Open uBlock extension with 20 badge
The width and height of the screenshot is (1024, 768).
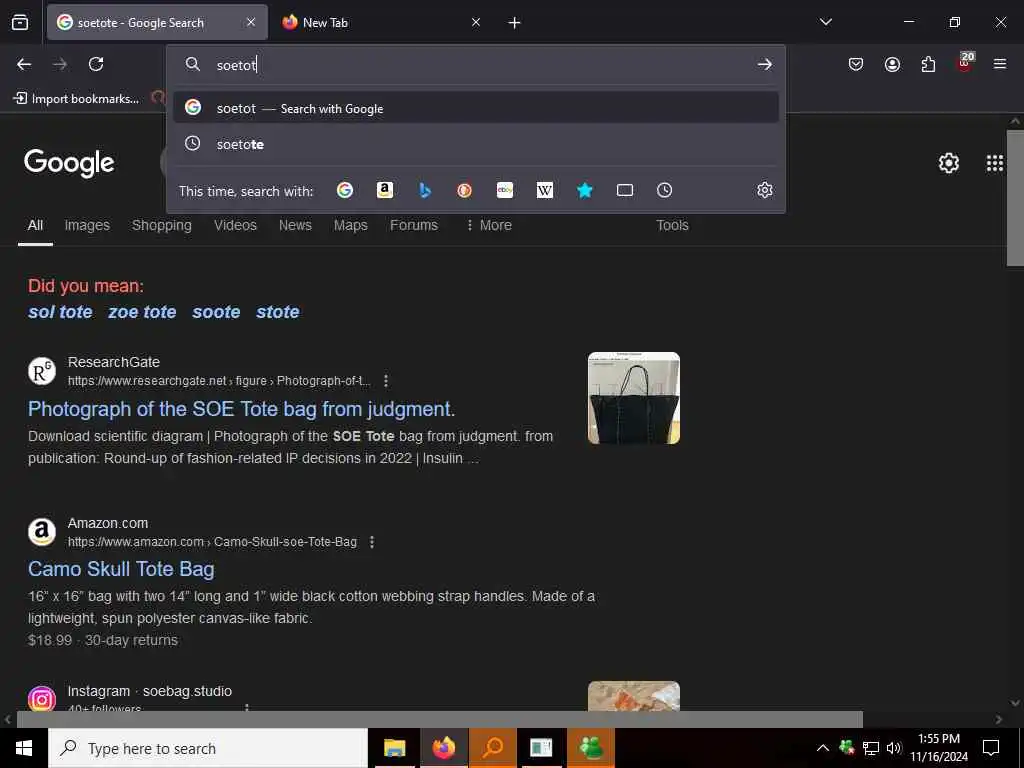pos(965,63)
